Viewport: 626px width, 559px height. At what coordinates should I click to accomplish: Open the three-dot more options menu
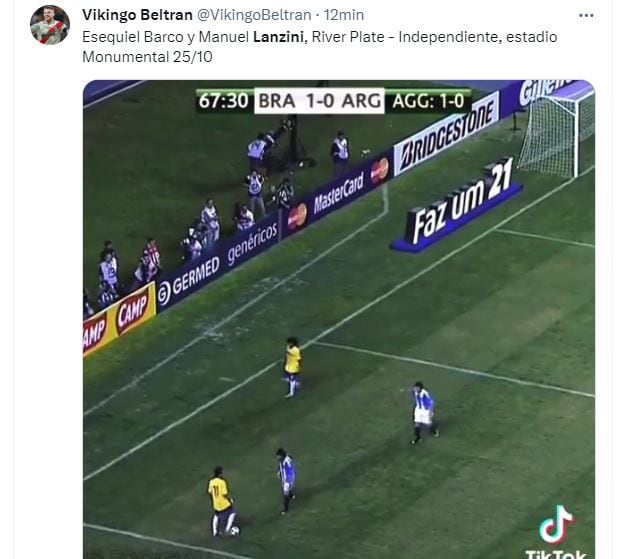point(586,16)
